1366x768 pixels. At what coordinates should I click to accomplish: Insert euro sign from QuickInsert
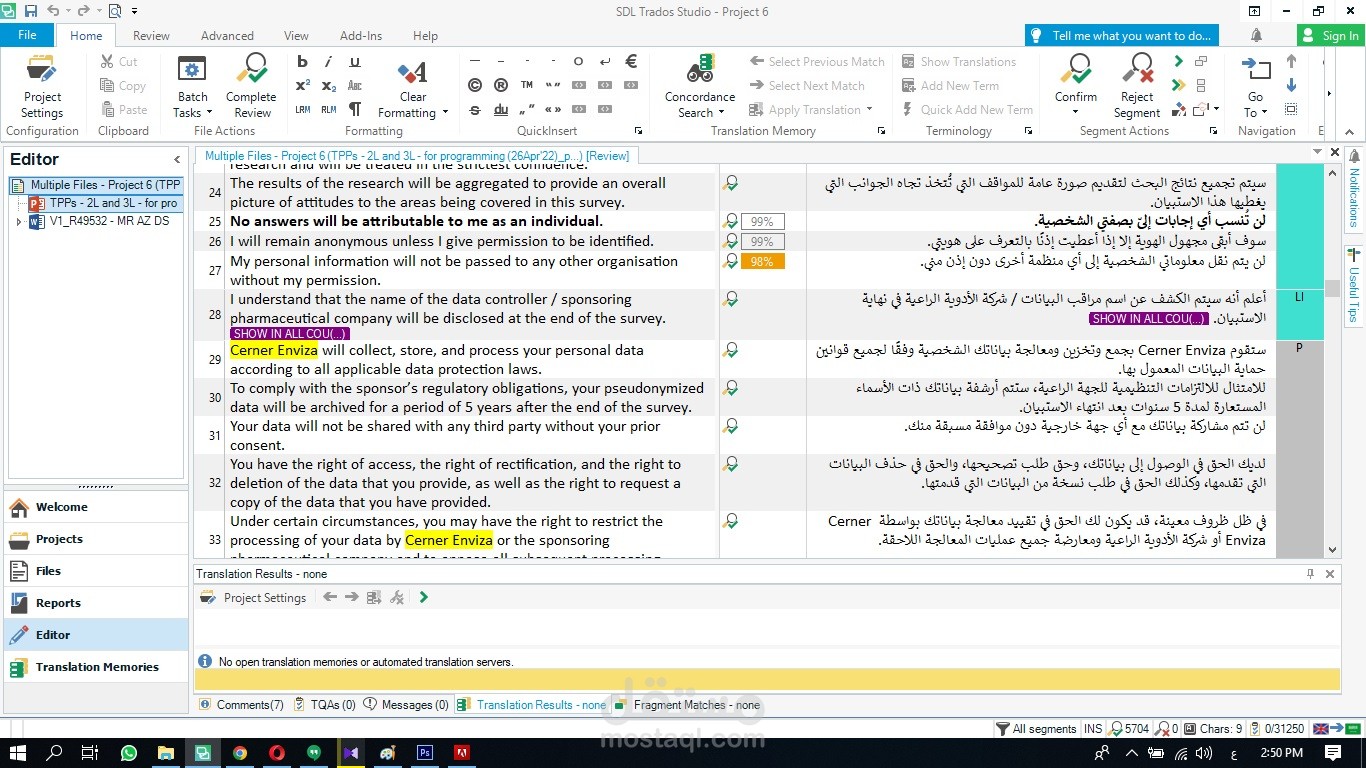coord(631,61)
